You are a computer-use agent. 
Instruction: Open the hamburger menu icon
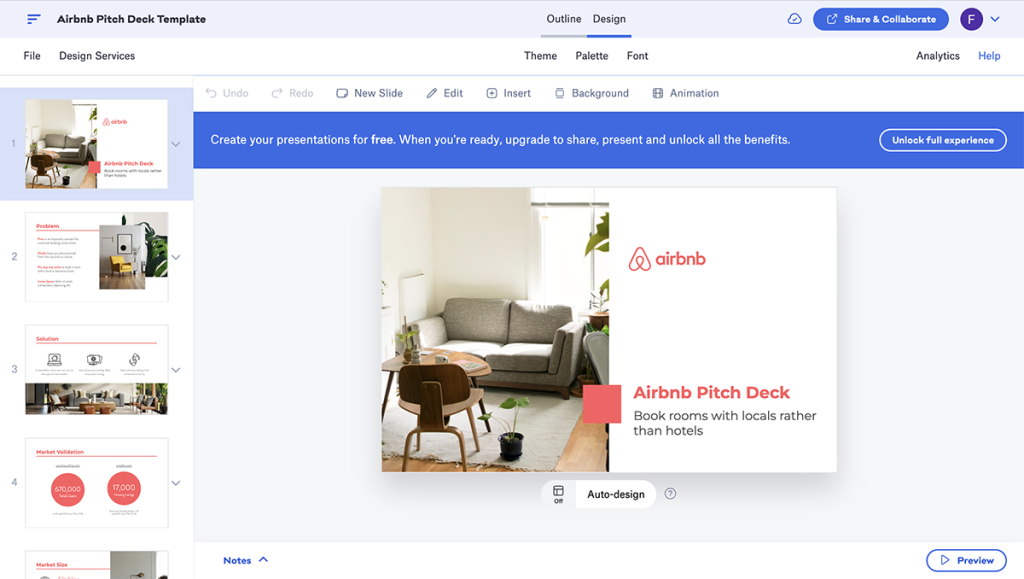[34, 19]
